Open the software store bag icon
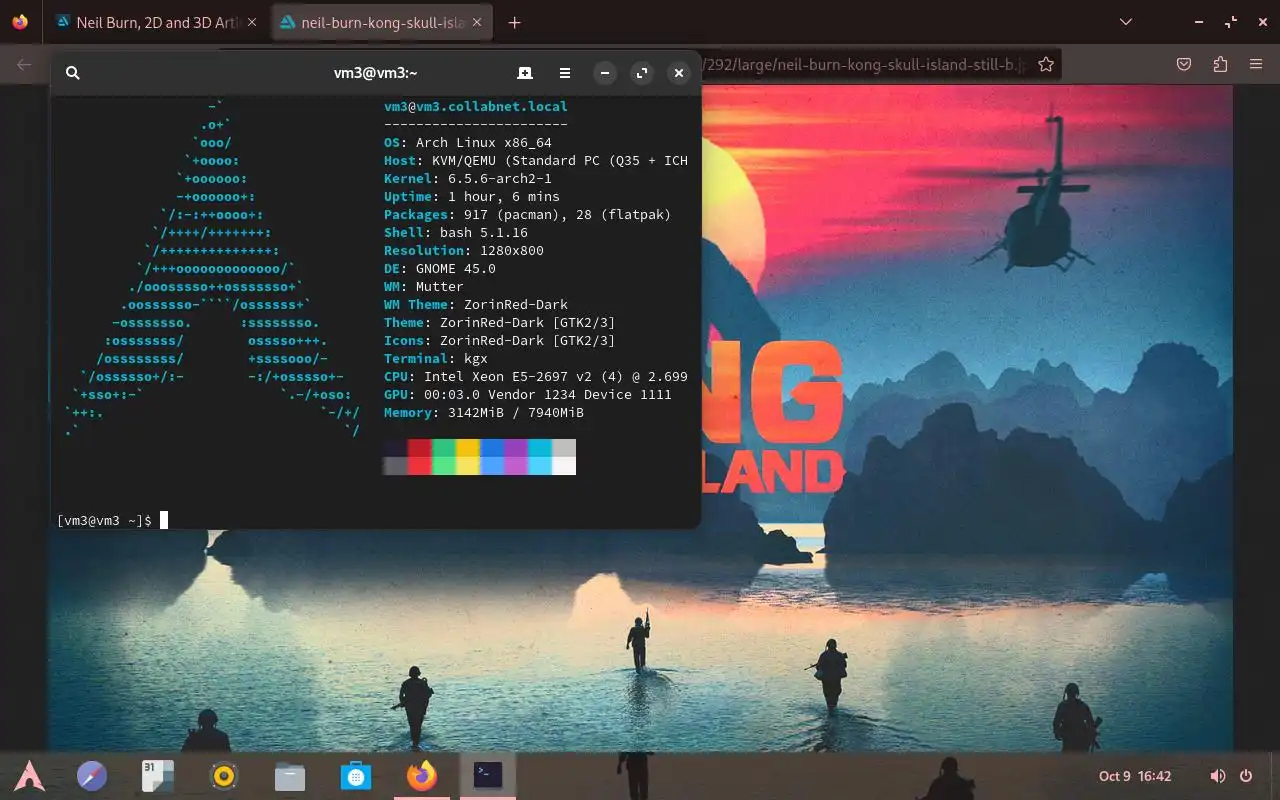Screen dimensions: 1280x800 [x=356, y=775]
